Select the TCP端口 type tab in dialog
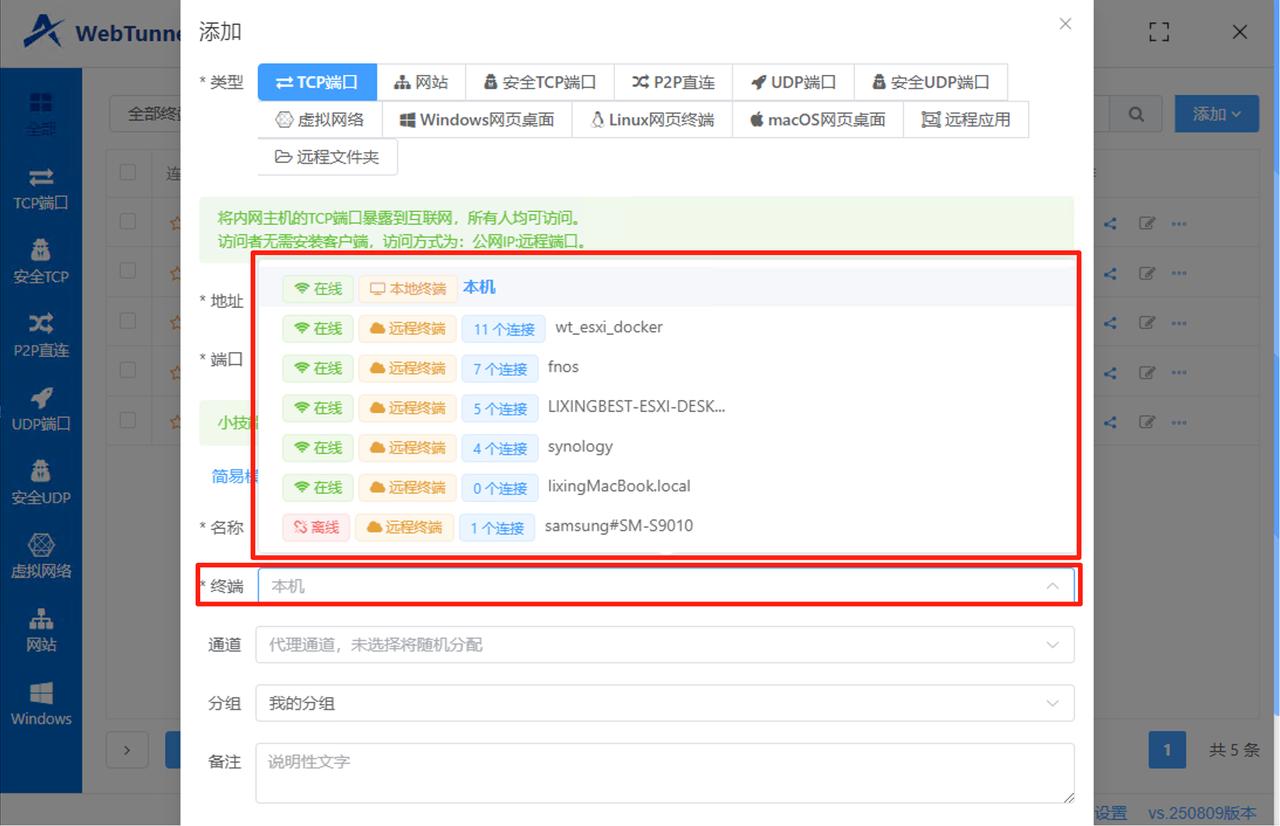The image size is (1280, 826). pos(317,82)
